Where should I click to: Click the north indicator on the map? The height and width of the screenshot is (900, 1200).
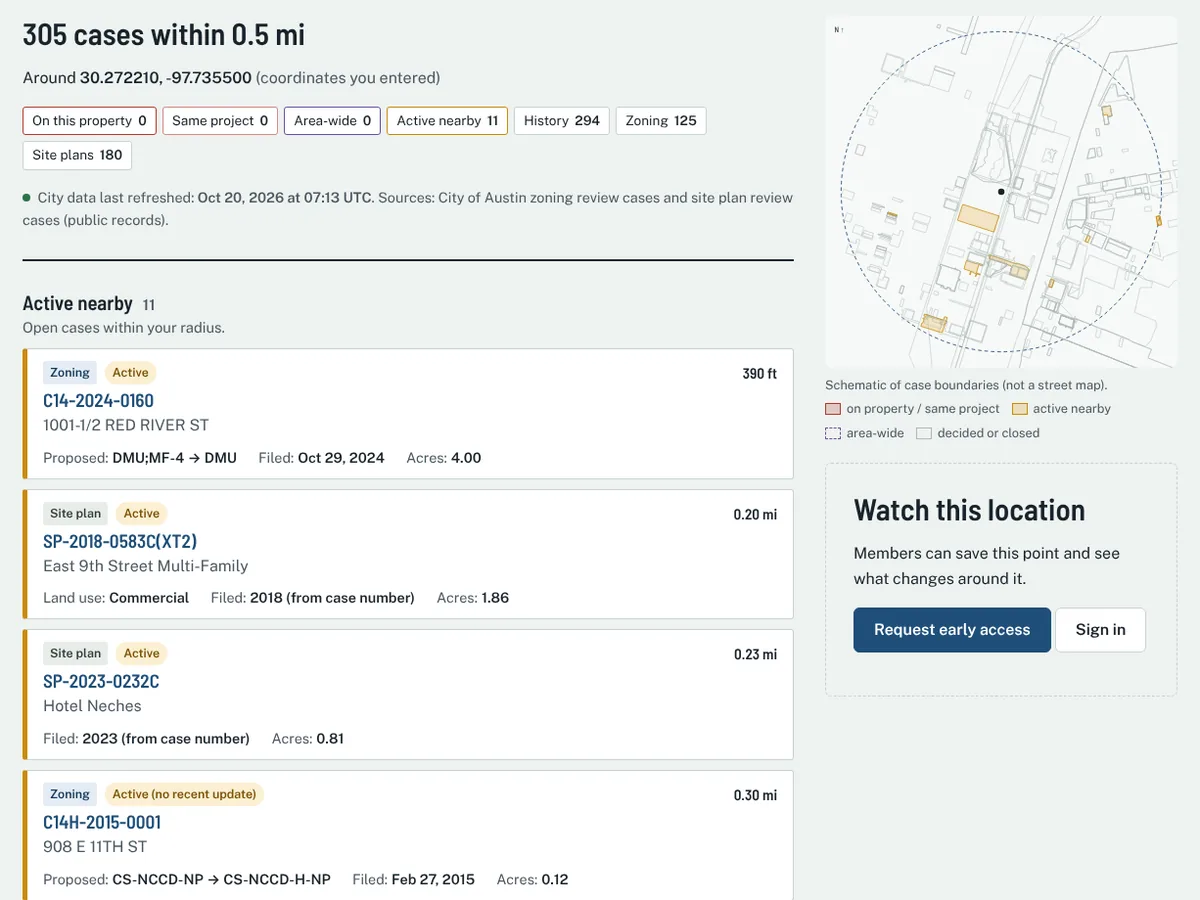(x=838, y=30)
